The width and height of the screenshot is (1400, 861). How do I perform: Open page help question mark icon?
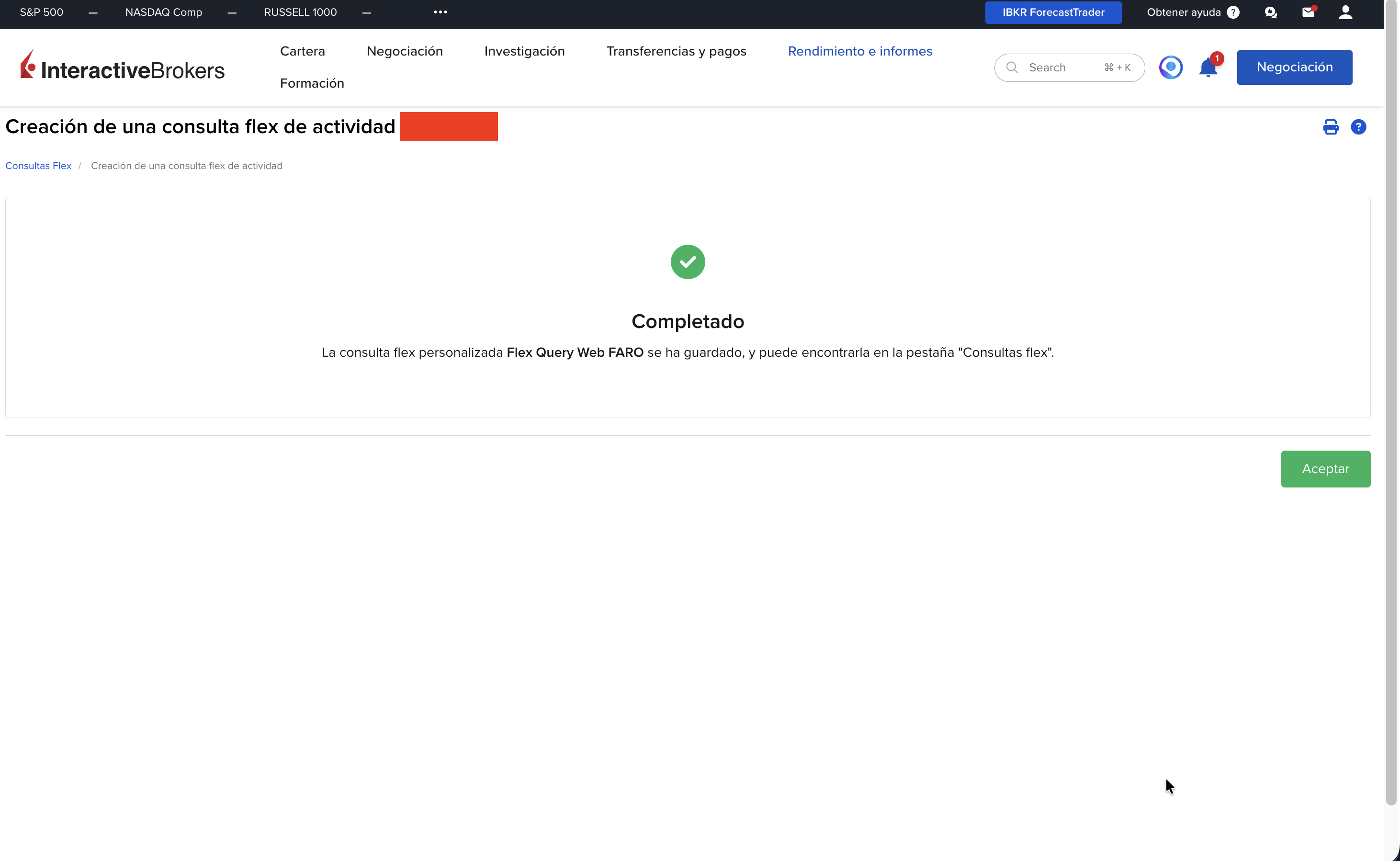click(x=1358, y=126)
